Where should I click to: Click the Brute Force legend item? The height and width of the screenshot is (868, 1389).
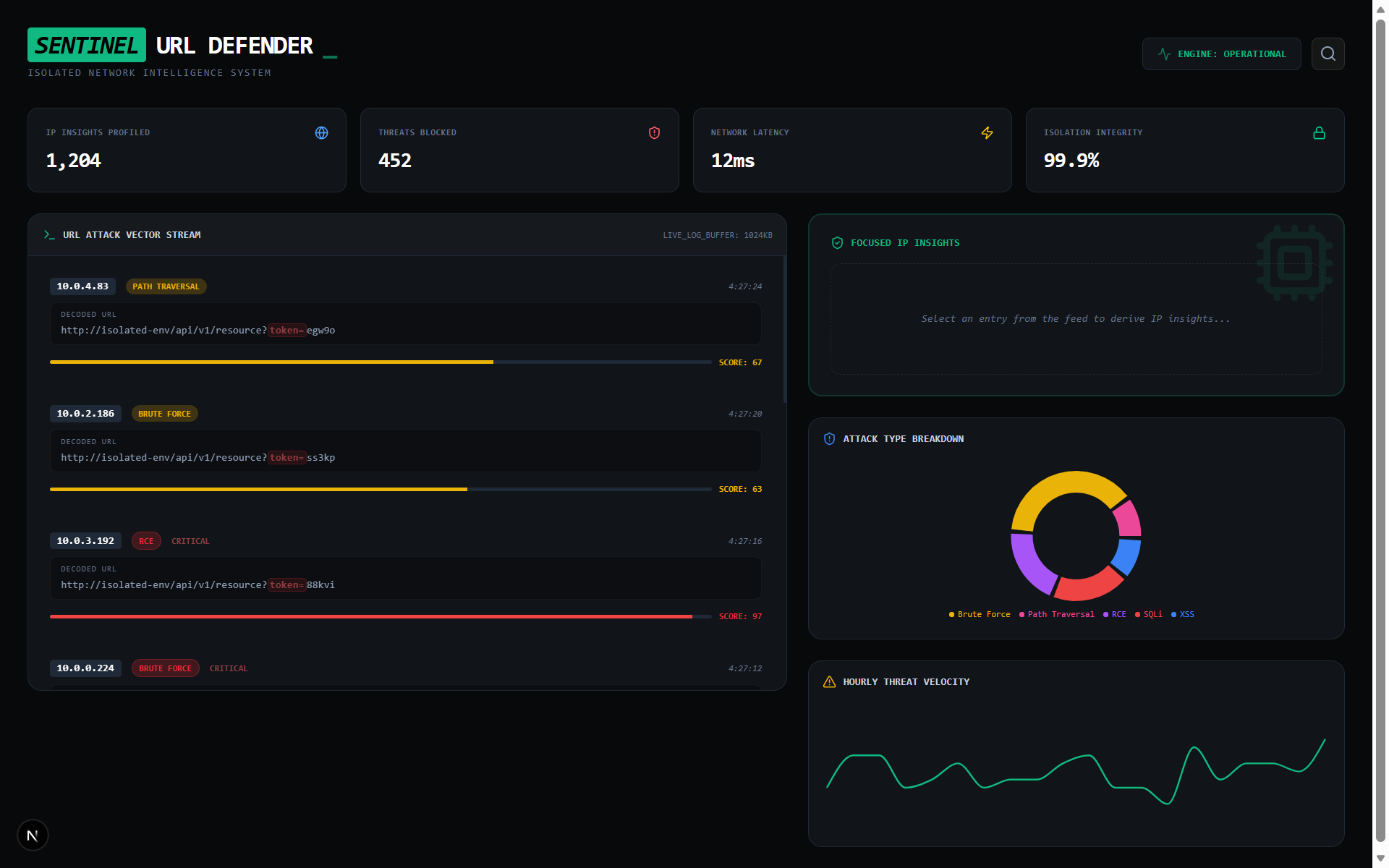point(980,614)
